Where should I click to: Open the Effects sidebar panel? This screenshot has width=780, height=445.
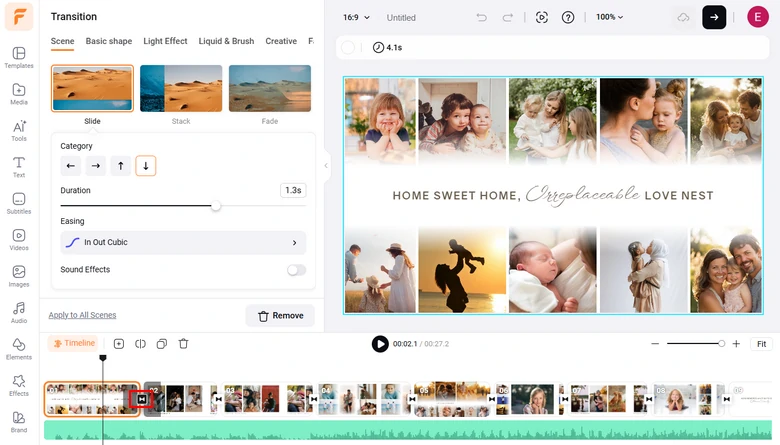[19, 385]
